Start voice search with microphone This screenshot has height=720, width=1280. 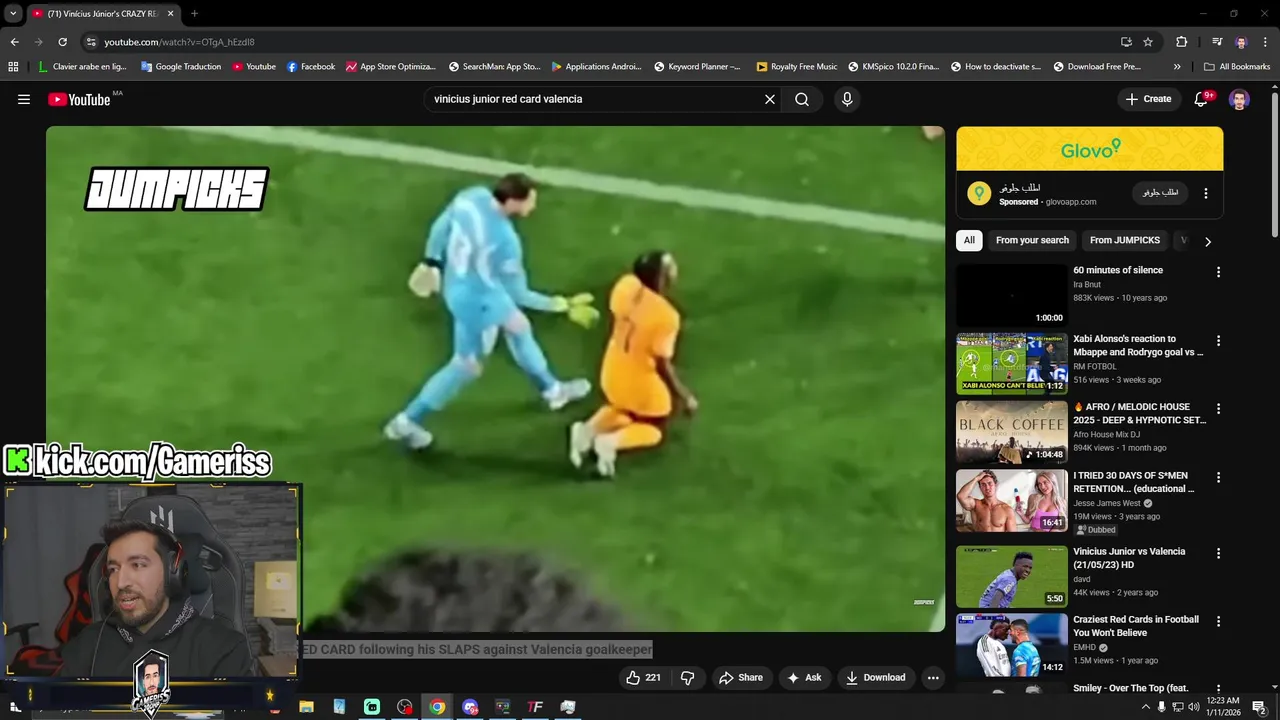(847, 99)
